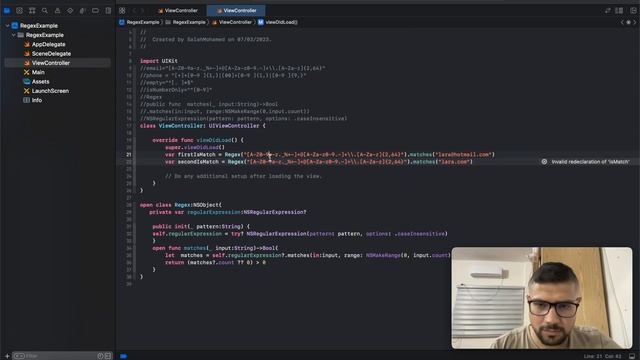Screen dimensions: 640x360
Task: Click 'override func viewDidLoad()' line
Action: [x=198, y=140]
